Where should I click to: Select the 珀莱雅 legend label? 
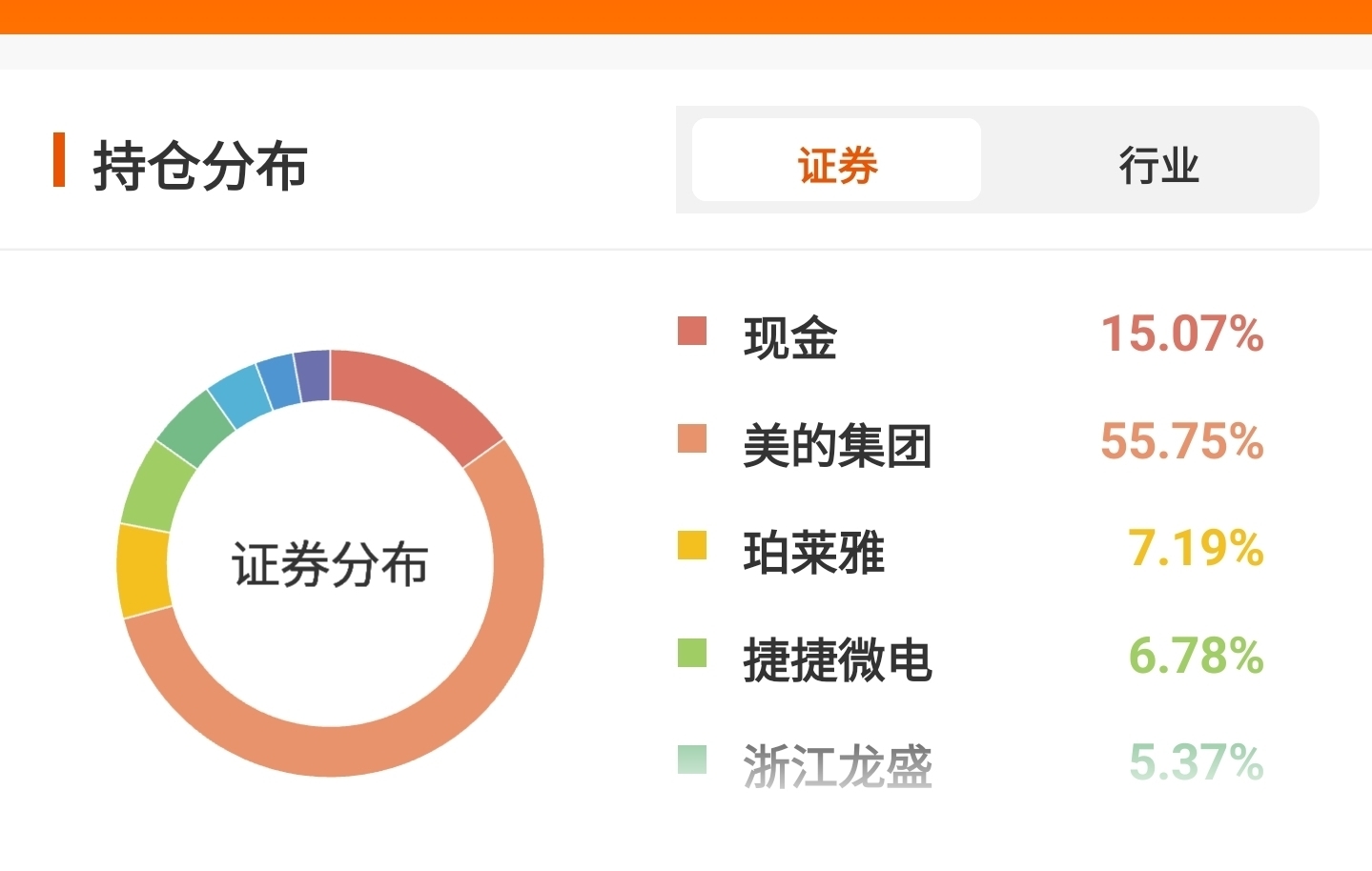[813, 553]
